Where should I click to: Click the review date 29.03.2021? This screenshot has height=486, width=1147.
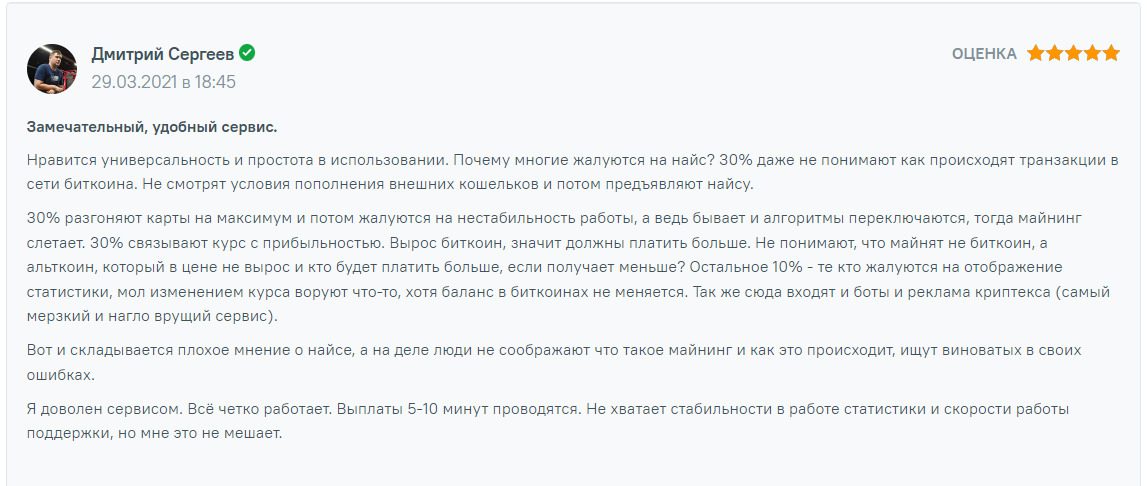click(134, 82)
